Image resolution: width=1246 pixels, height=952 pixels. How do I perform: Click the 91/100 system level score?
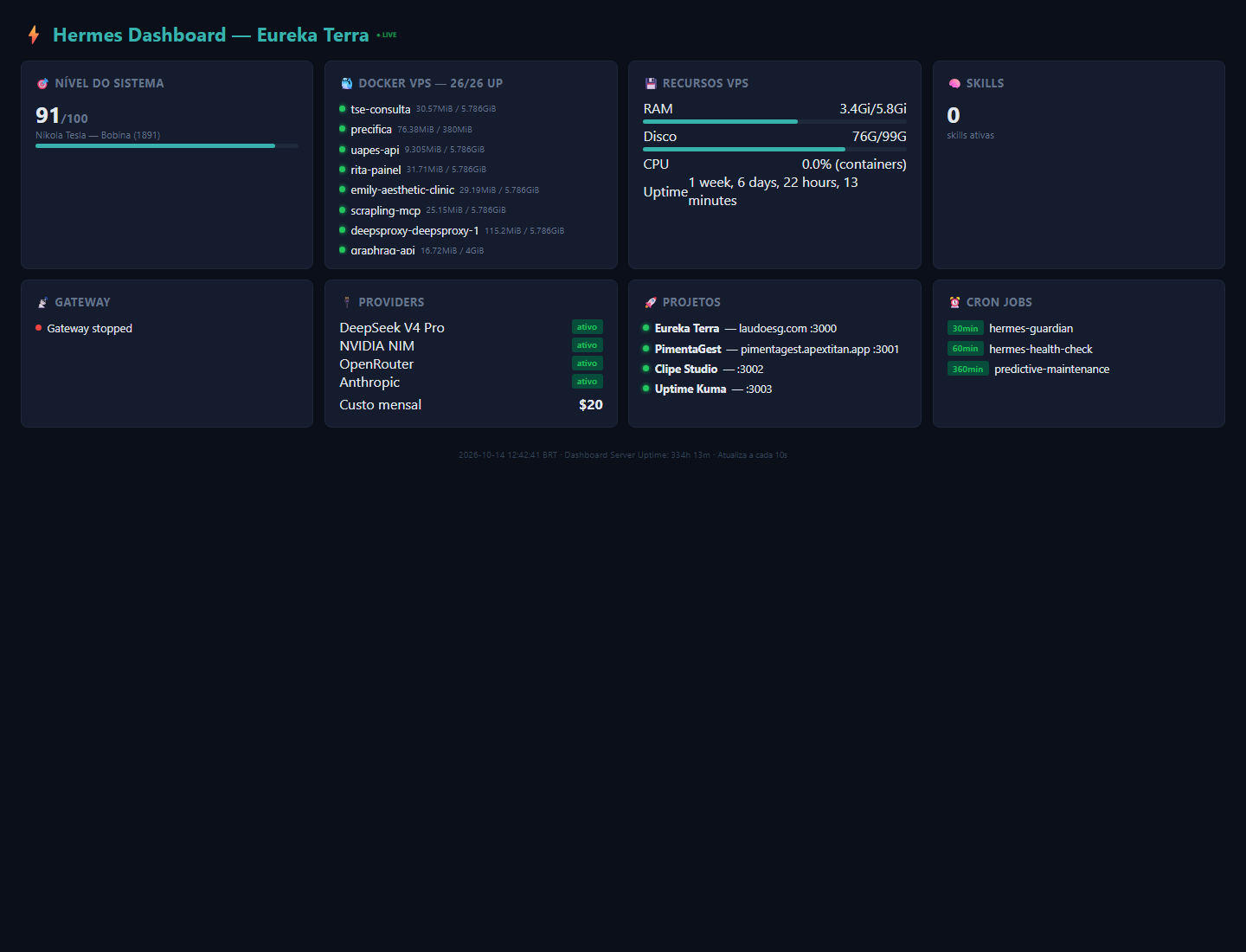click(61, 115)
